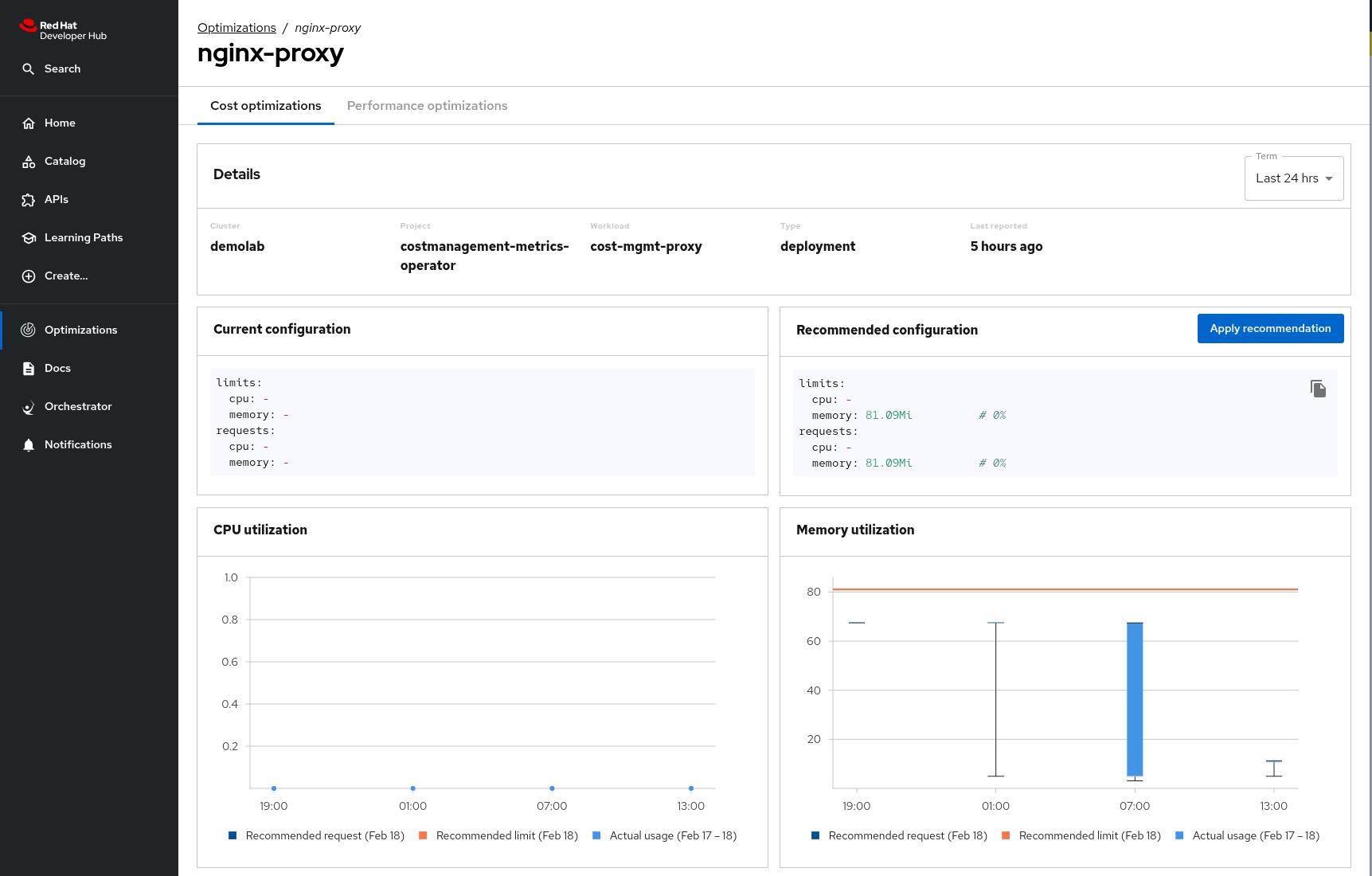
Task: Open APIs via the puzzle icon
Action: (x=29, y=200)
